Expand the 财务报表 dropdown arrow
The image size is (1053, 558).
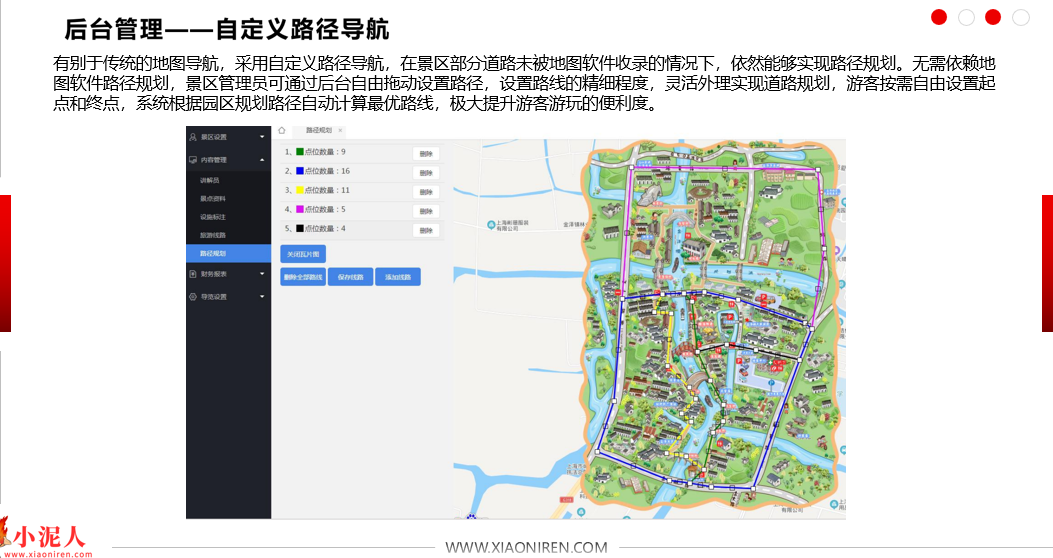[262, 273]
